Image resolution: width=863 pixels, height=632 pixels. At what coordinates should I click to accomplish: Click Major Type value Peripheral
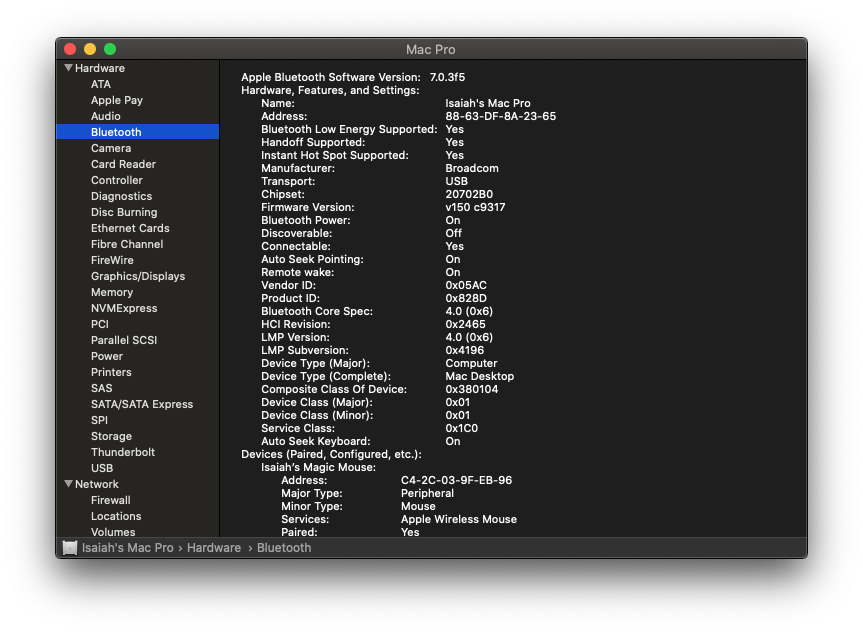[428, 493]
